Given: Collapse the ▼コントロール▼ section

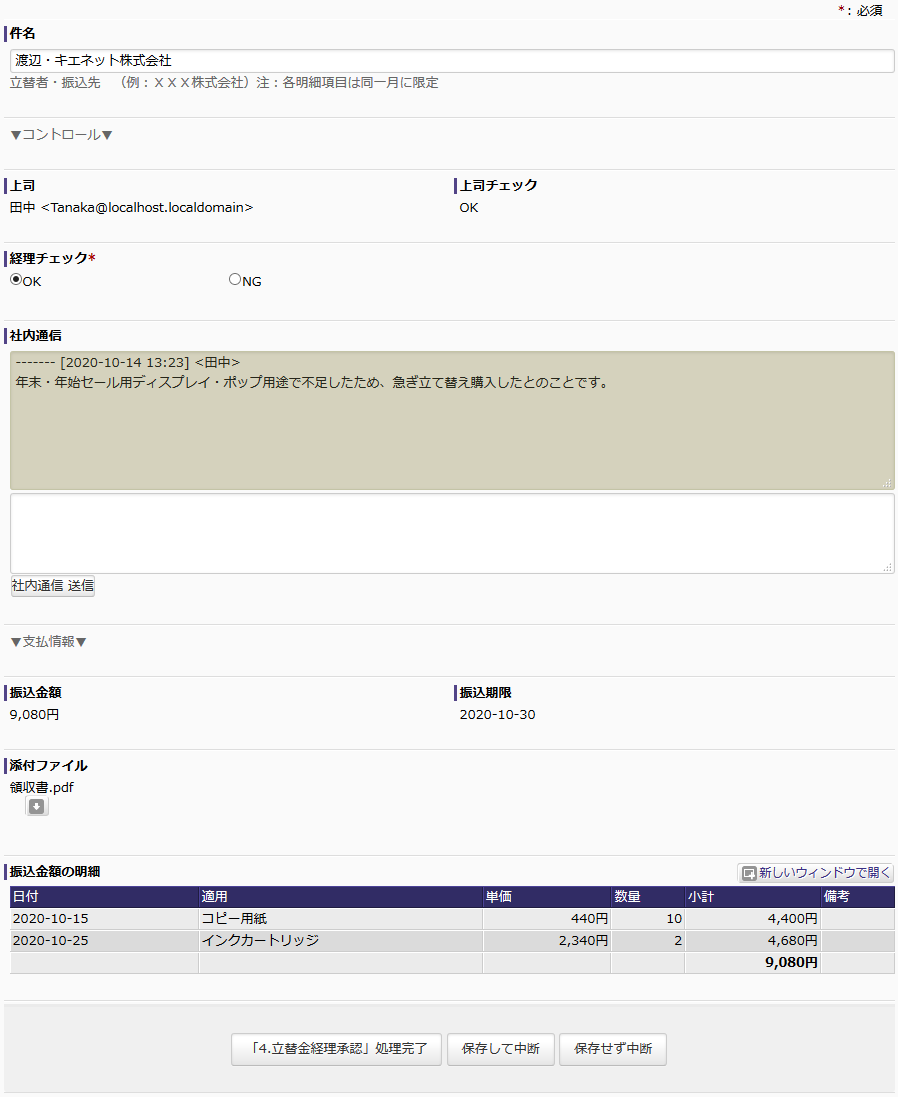Looking at the screenshot, I should click(61, 134).
